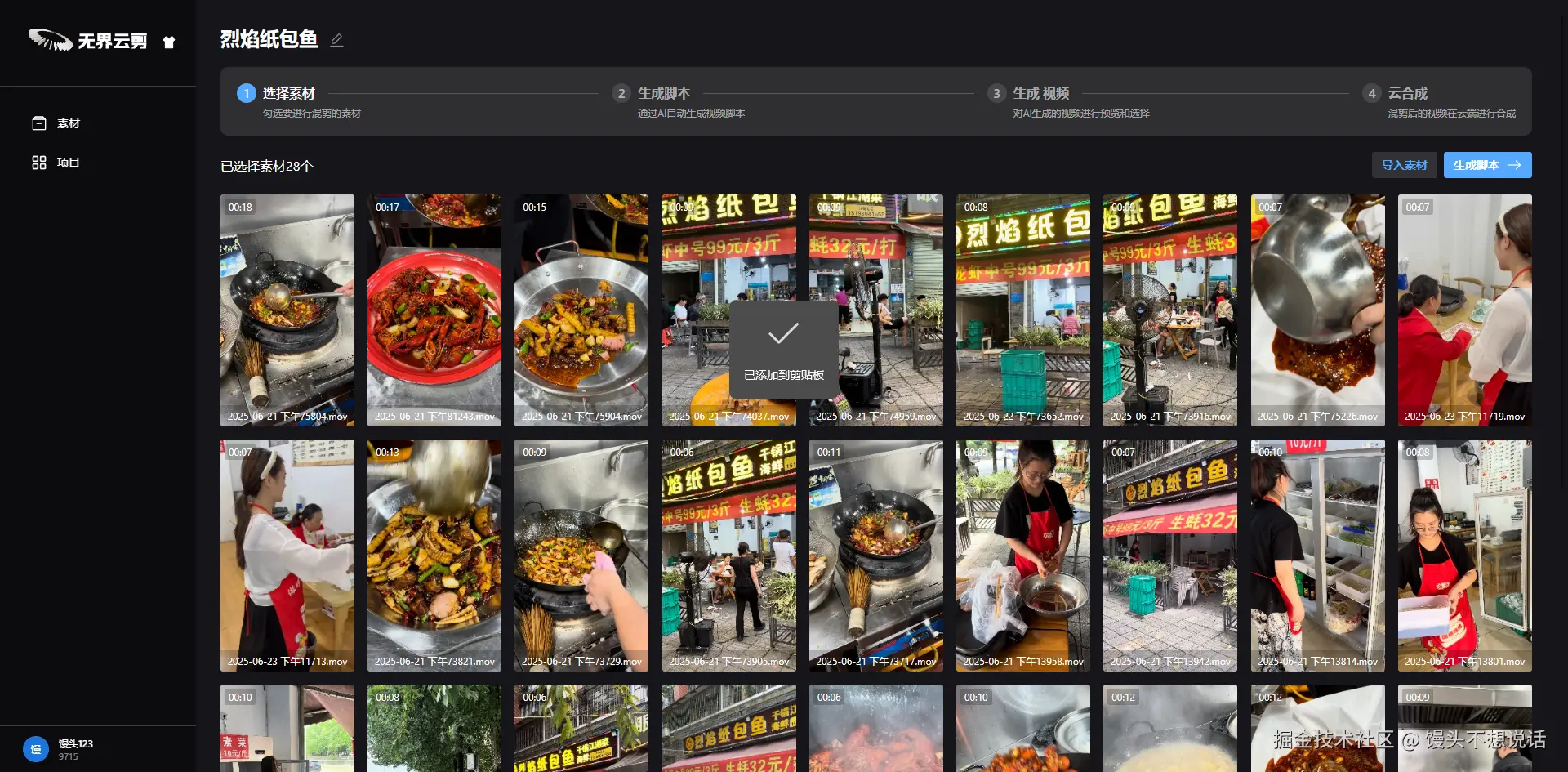Select the clip 2025-06-23 下午11713.mov

pos(287,556)
